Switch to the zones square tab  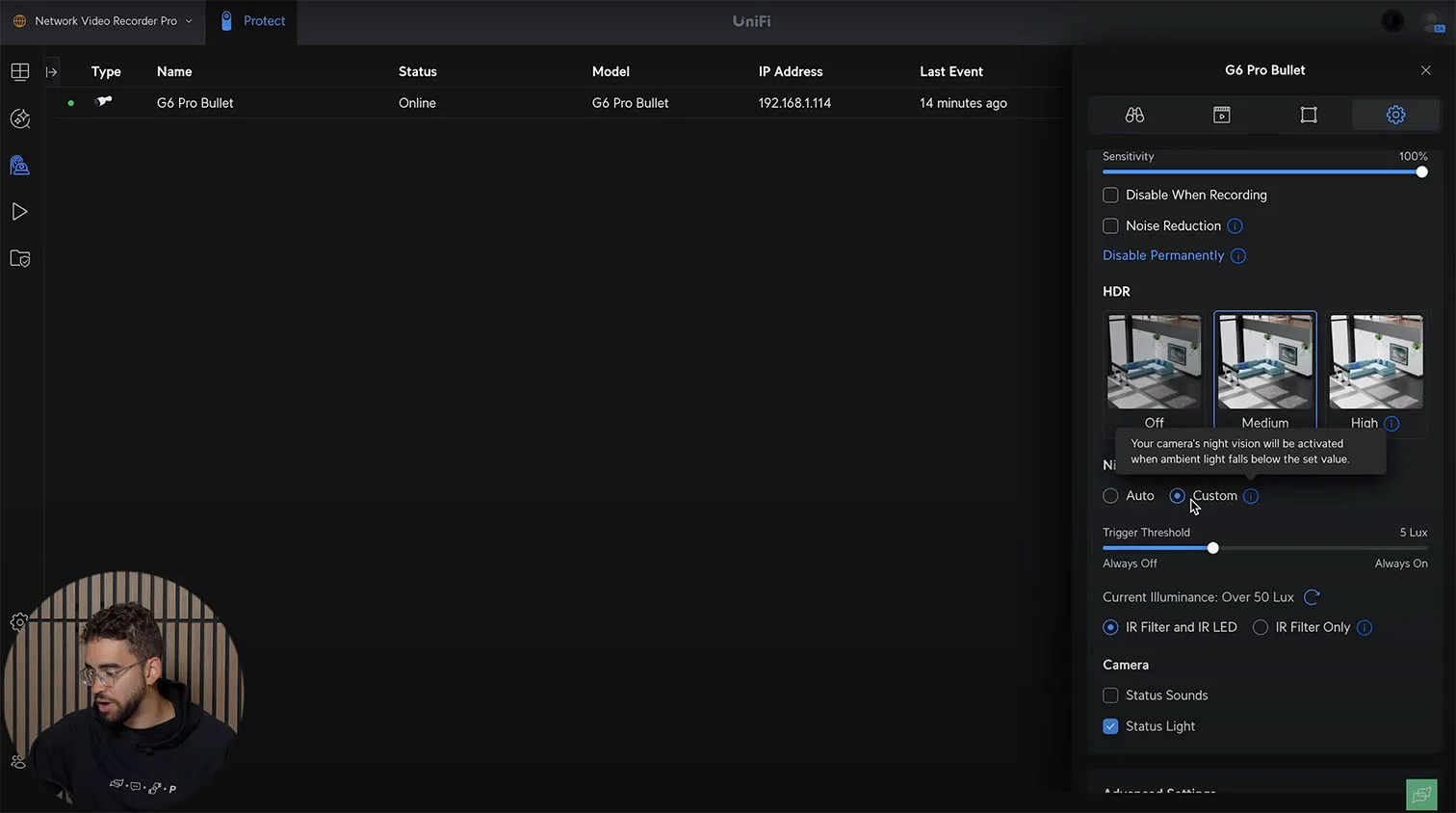tap(1309, 115)
